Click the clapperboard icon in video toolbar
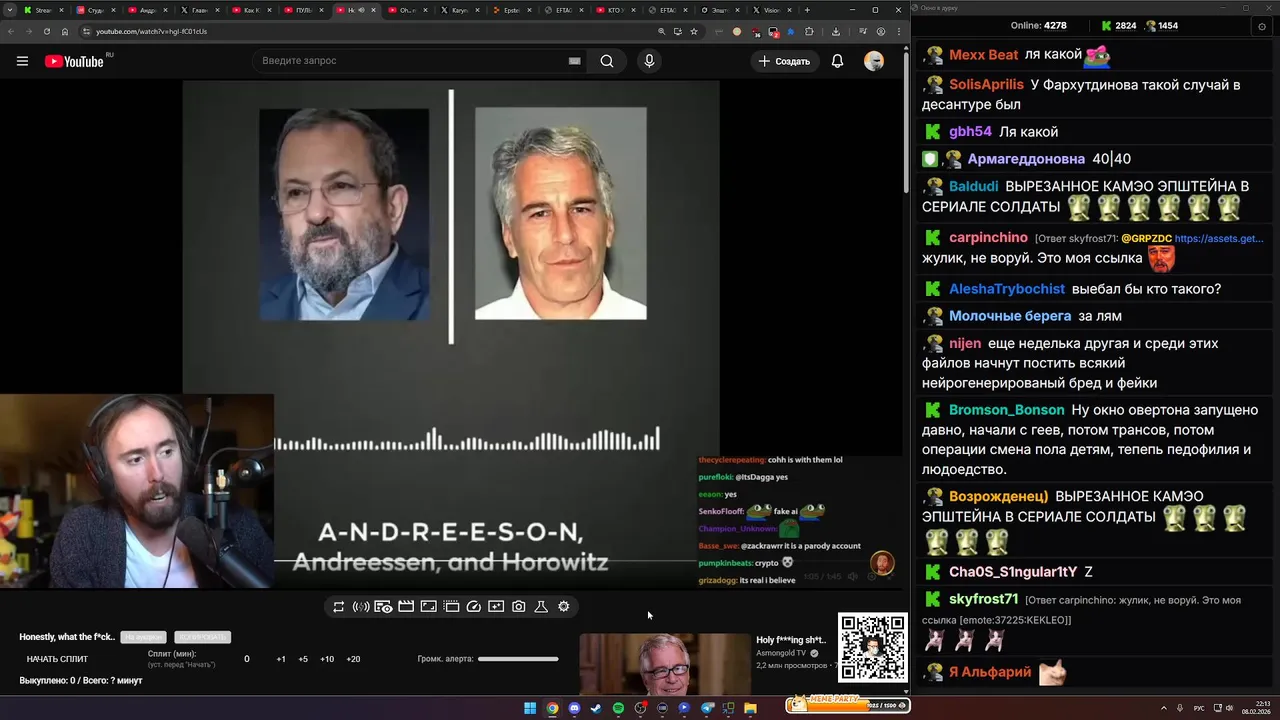The width and height of the screenshot is (1280, 720). pos(406,607)
